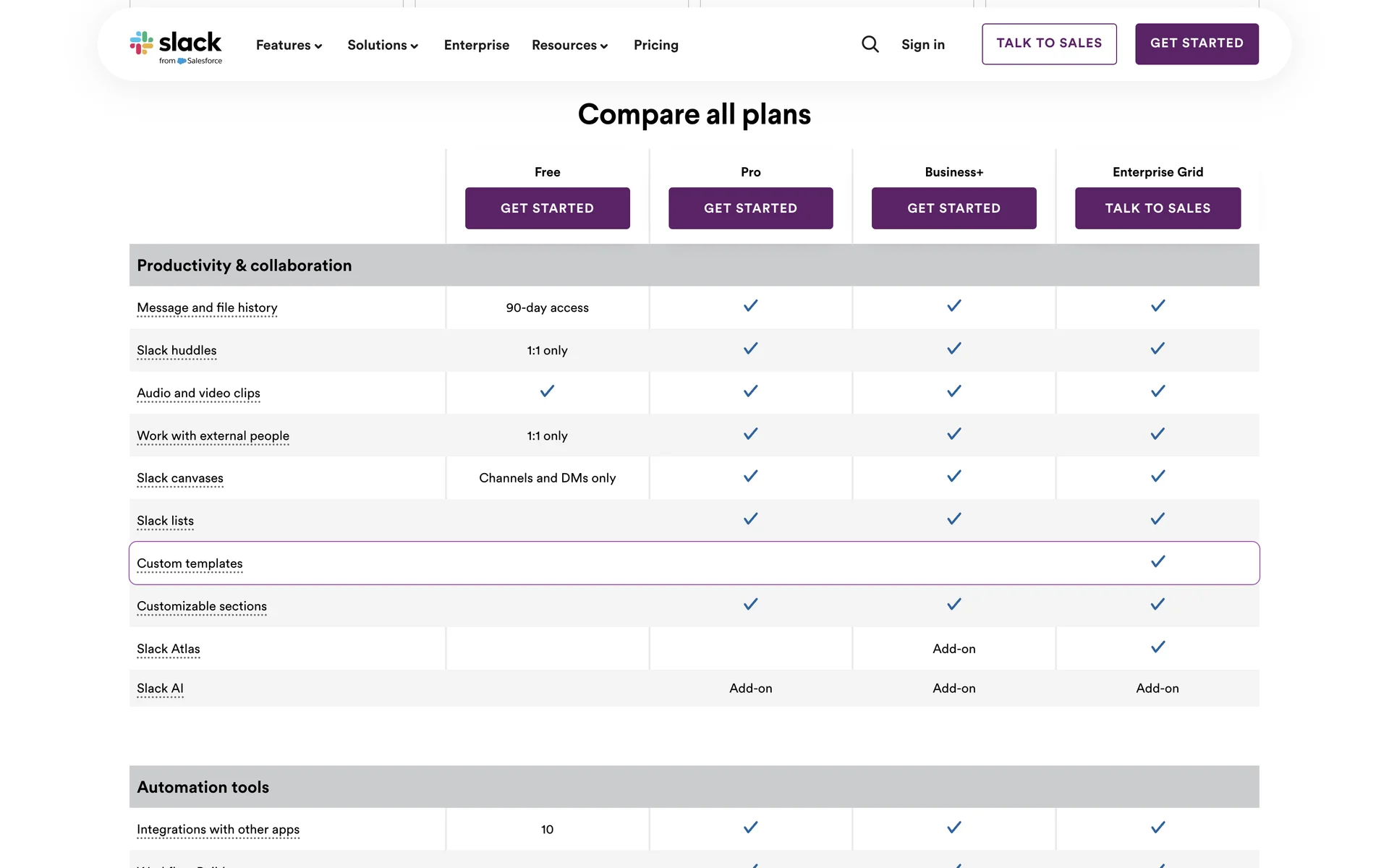Click Sign in link
This screenshot has width=1389, height=868.
pos(922,45)
